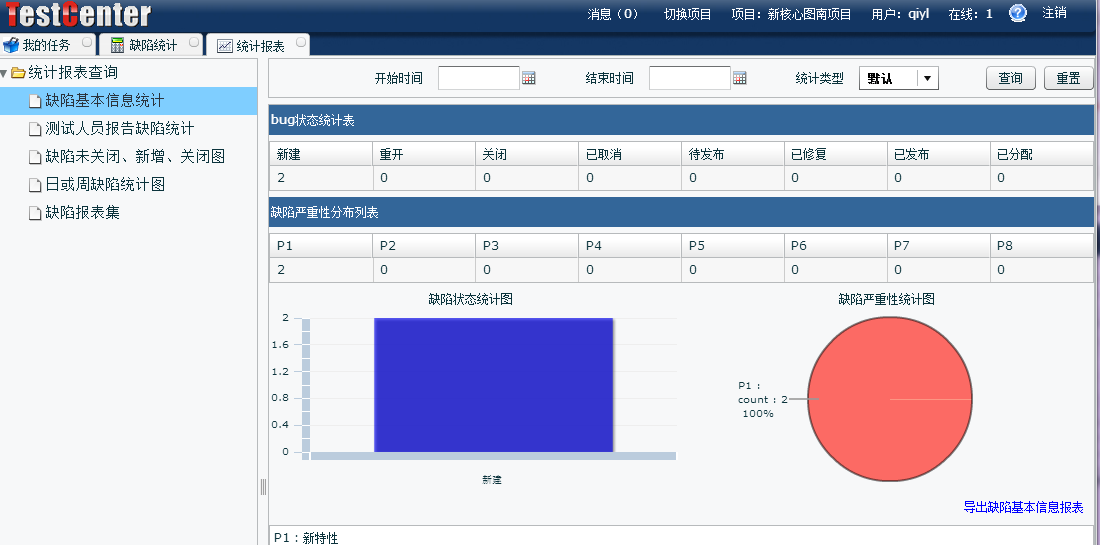Open the 结束时间 calendar picker icon
Image resolution: width=1100 pixels, height=545 pixels.
click(740, 78)
